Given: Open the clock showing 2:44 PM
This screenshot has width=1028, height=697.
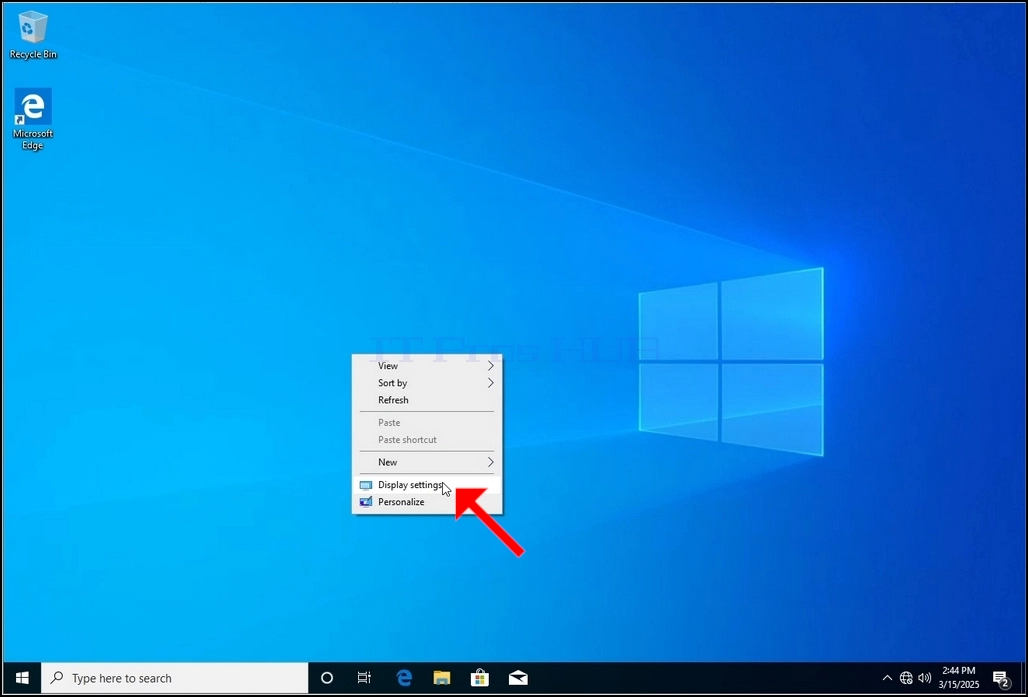Looking at the screenshot, I should click(x=959, y=677).
